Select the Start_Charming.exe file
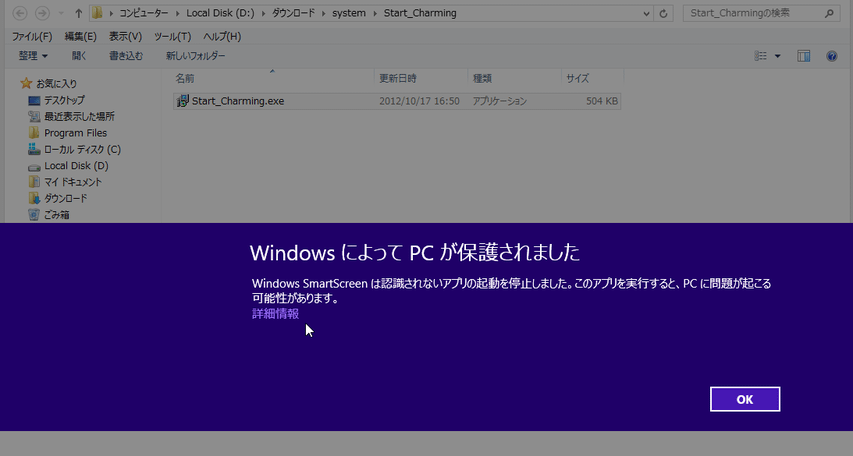This screenshot has width=853, height=456. (397, 101)
